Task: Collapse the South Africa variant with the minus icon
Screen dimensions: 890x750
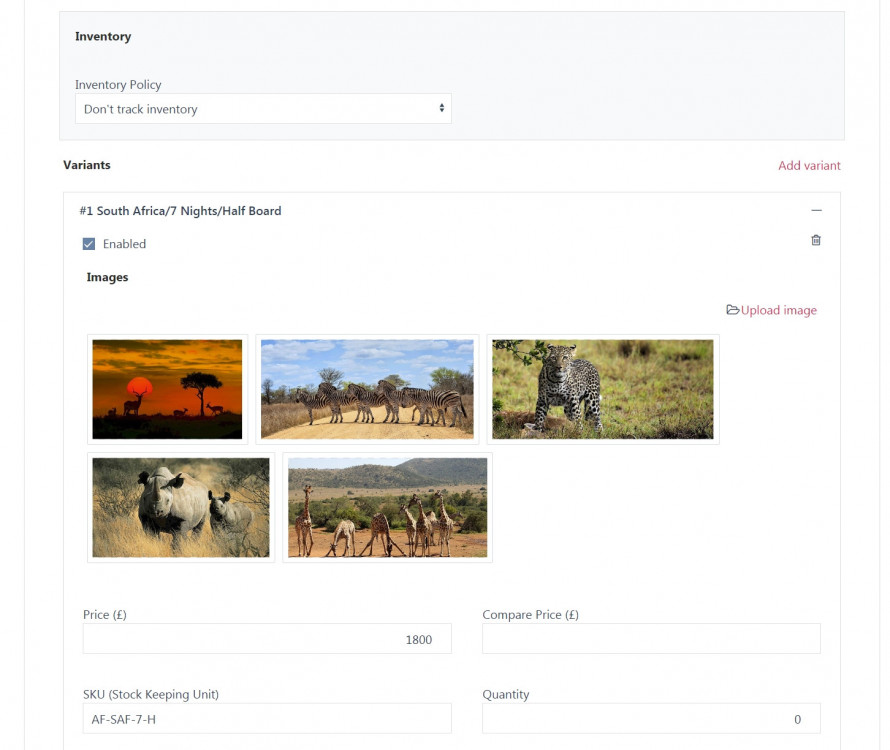Action: tap(816, 211)
